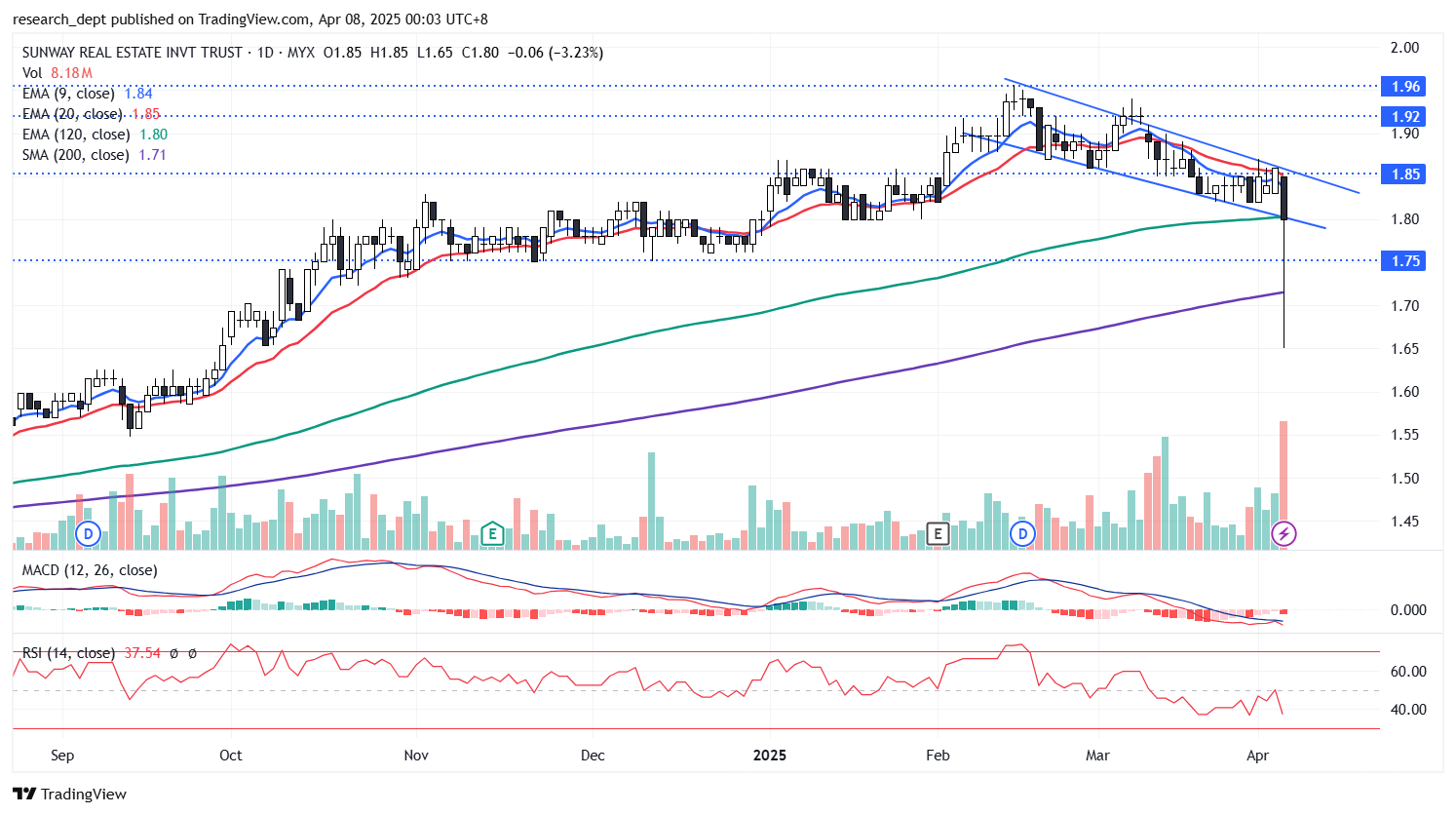Click the 1.85 price level label
The height and width of the screenshot is (815, 1456).
point(1404,174)
